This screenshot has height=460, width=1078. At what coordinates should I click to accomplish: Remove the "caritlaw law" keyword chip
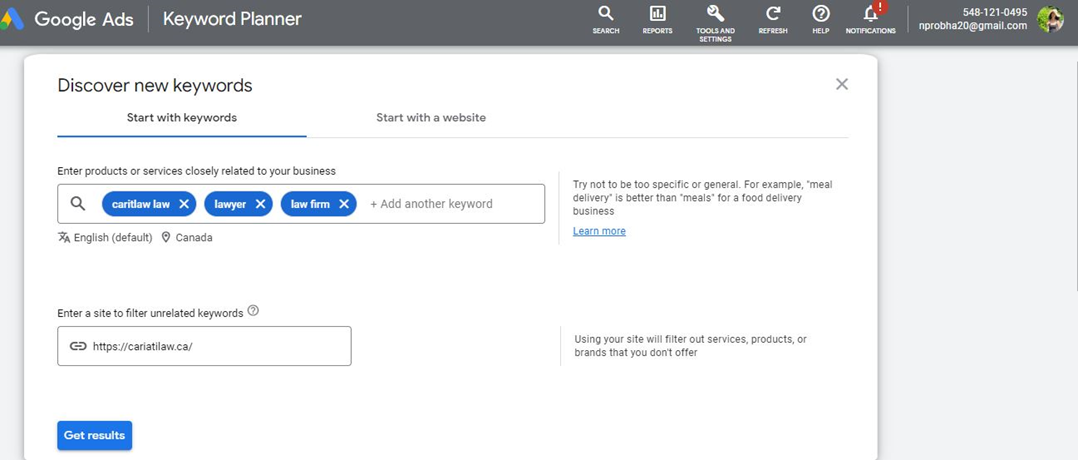(184, 204)
